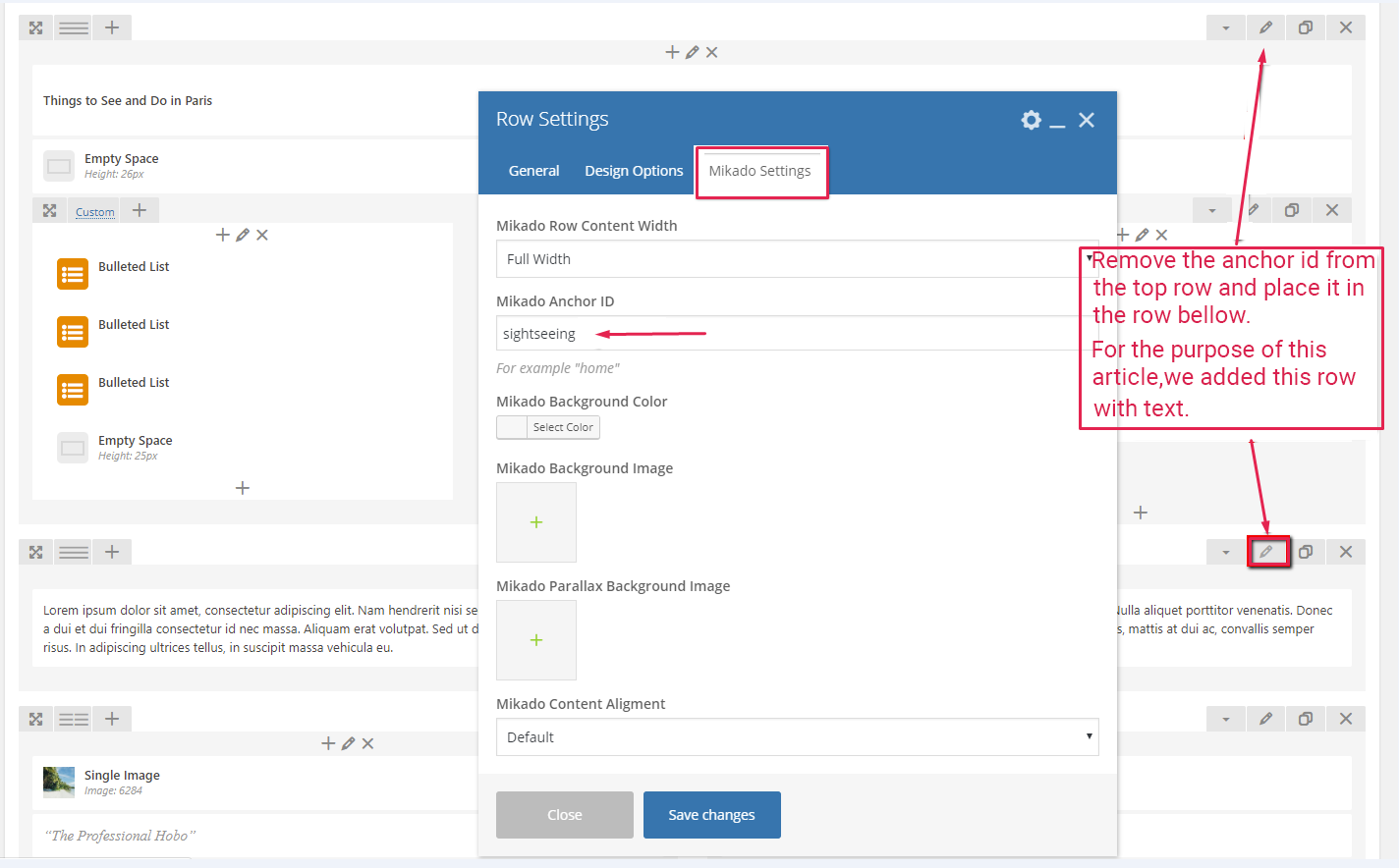The height and width of the screenshot is (868, 1399).
Task: Change column layout of the Lorem ipsum row
Action: (74, 552)
